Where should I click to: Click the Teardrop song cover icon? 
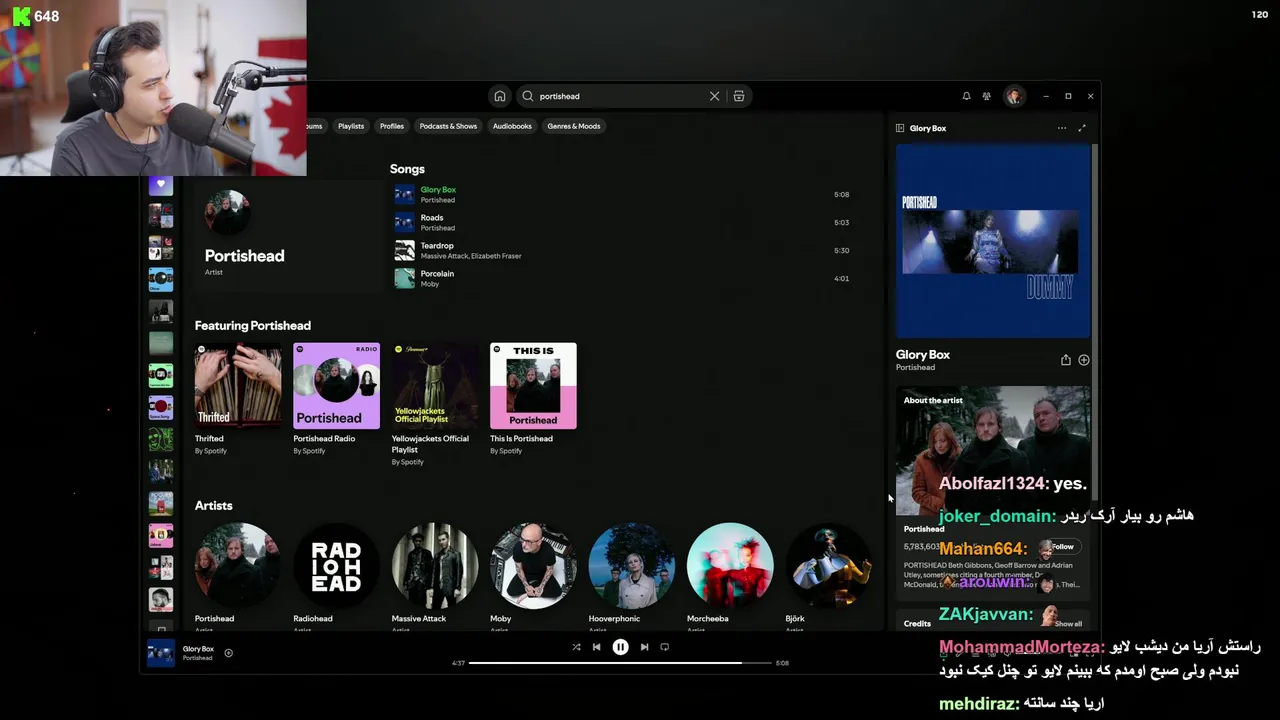coord(404,250)
